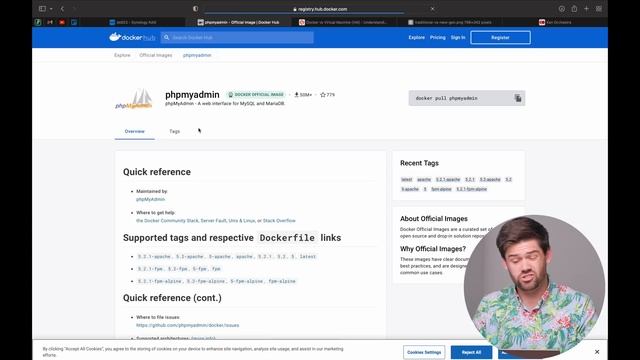Click the phpMyAdmin sailboat logo image
The width and height of the screenshot is (640, 360).
point(134,99)
